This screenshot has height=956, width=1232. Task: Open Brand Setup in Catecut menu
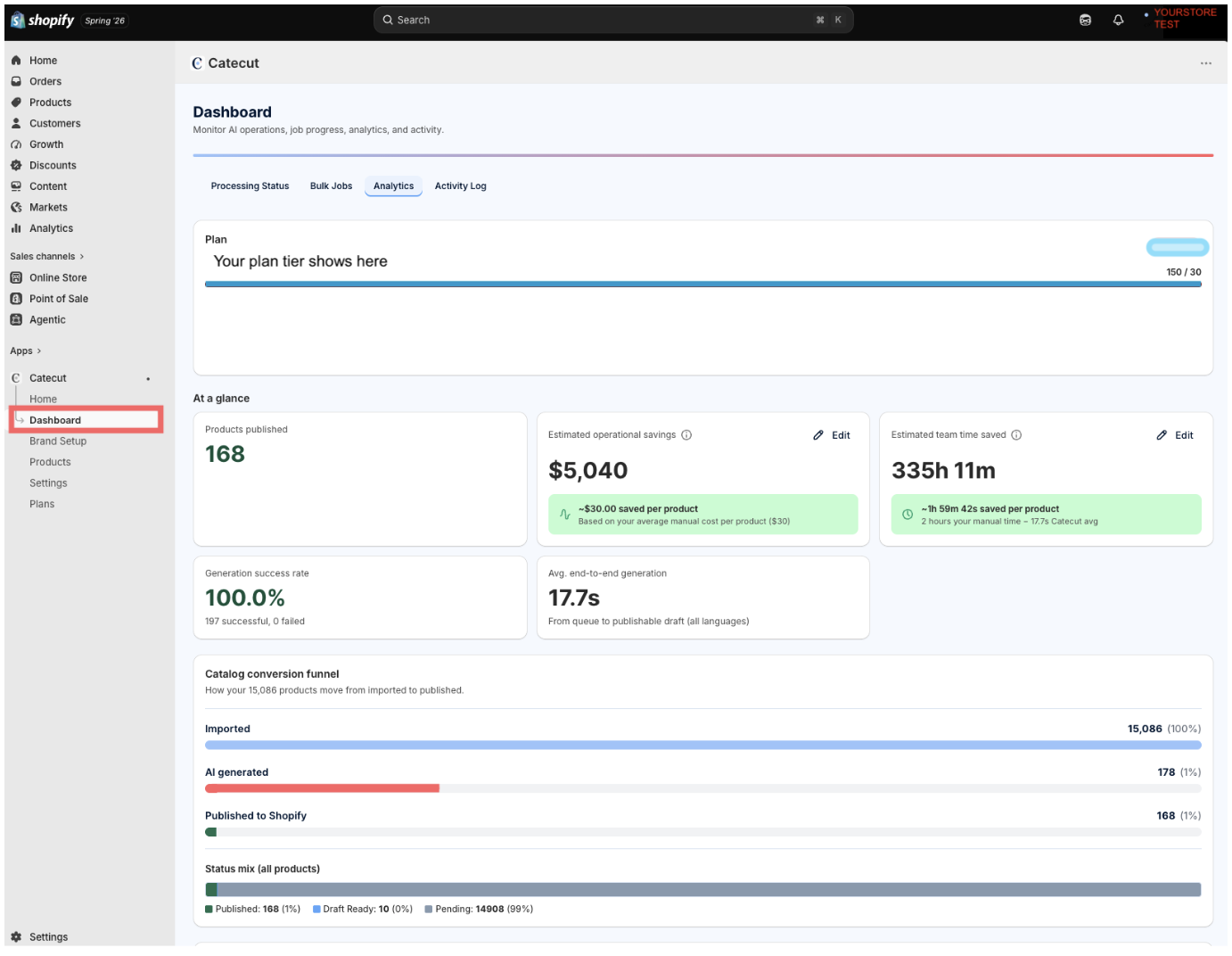(x=58, y=441)
